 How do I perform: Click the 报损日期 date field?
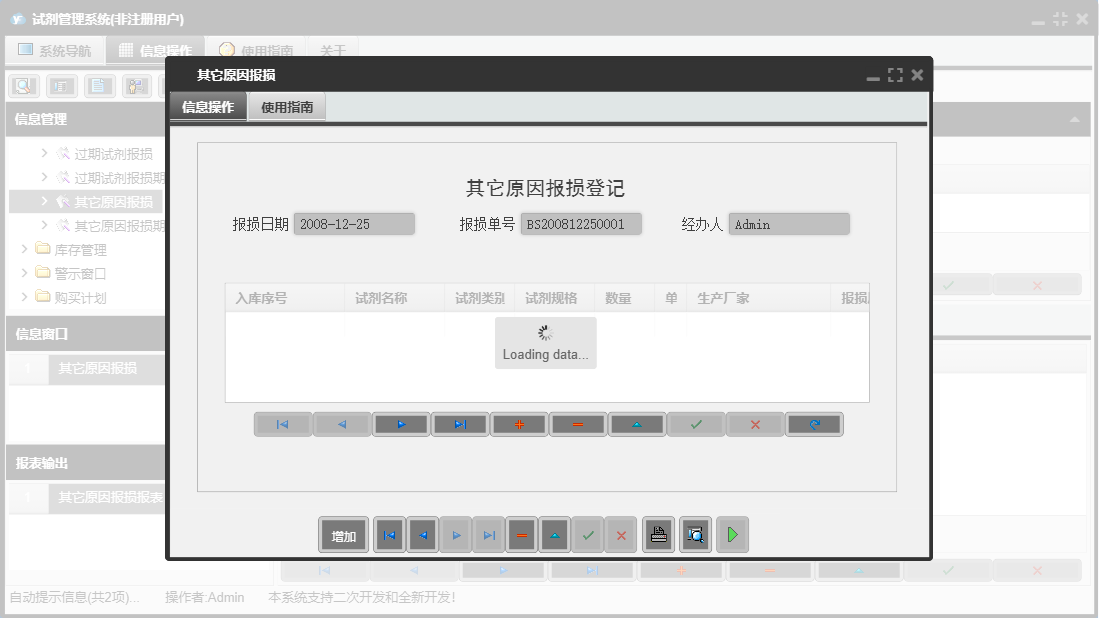coord(355,223)
